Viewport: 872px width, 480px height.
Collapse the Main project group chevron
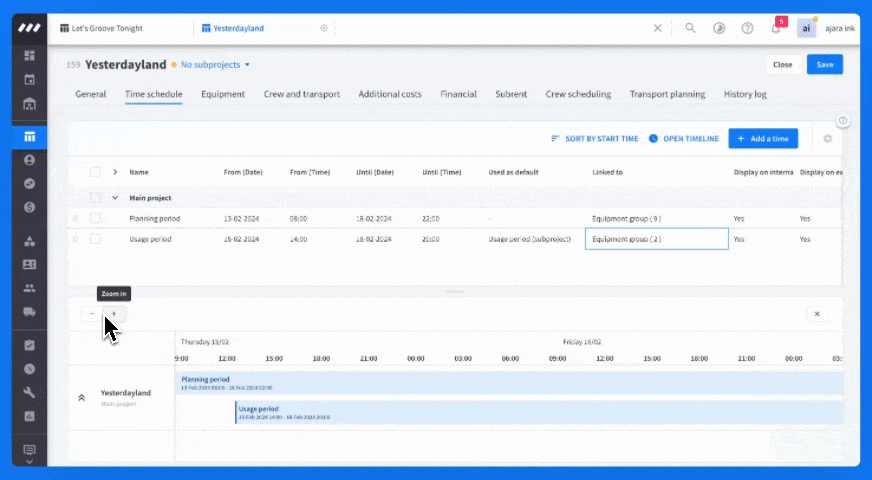click(x=115, y=197)
